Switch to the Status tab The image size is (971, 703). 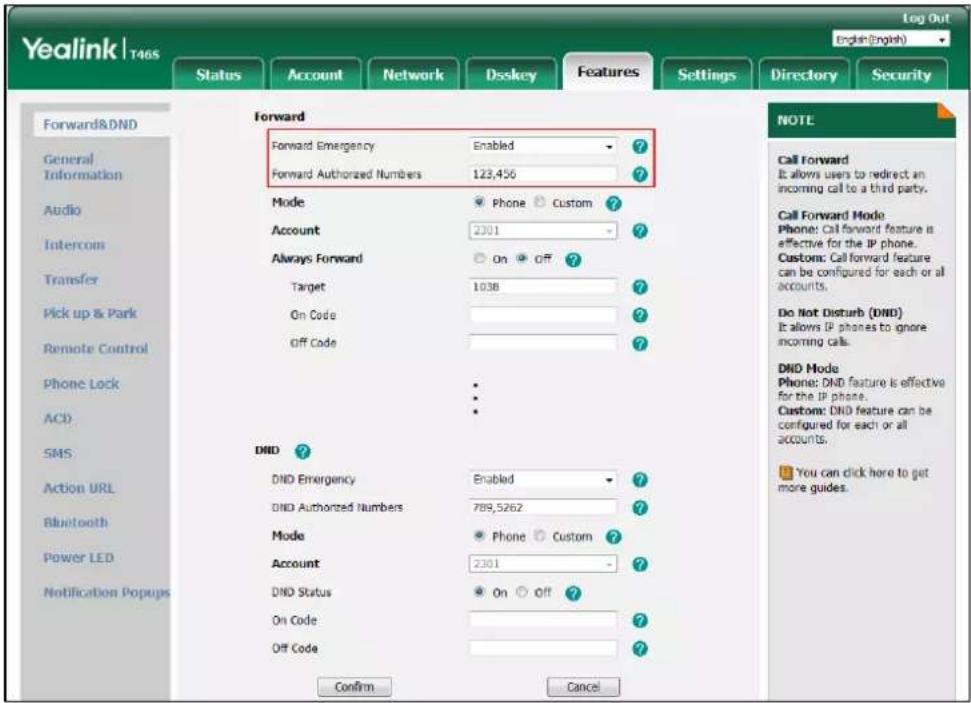tap(218, 75)
